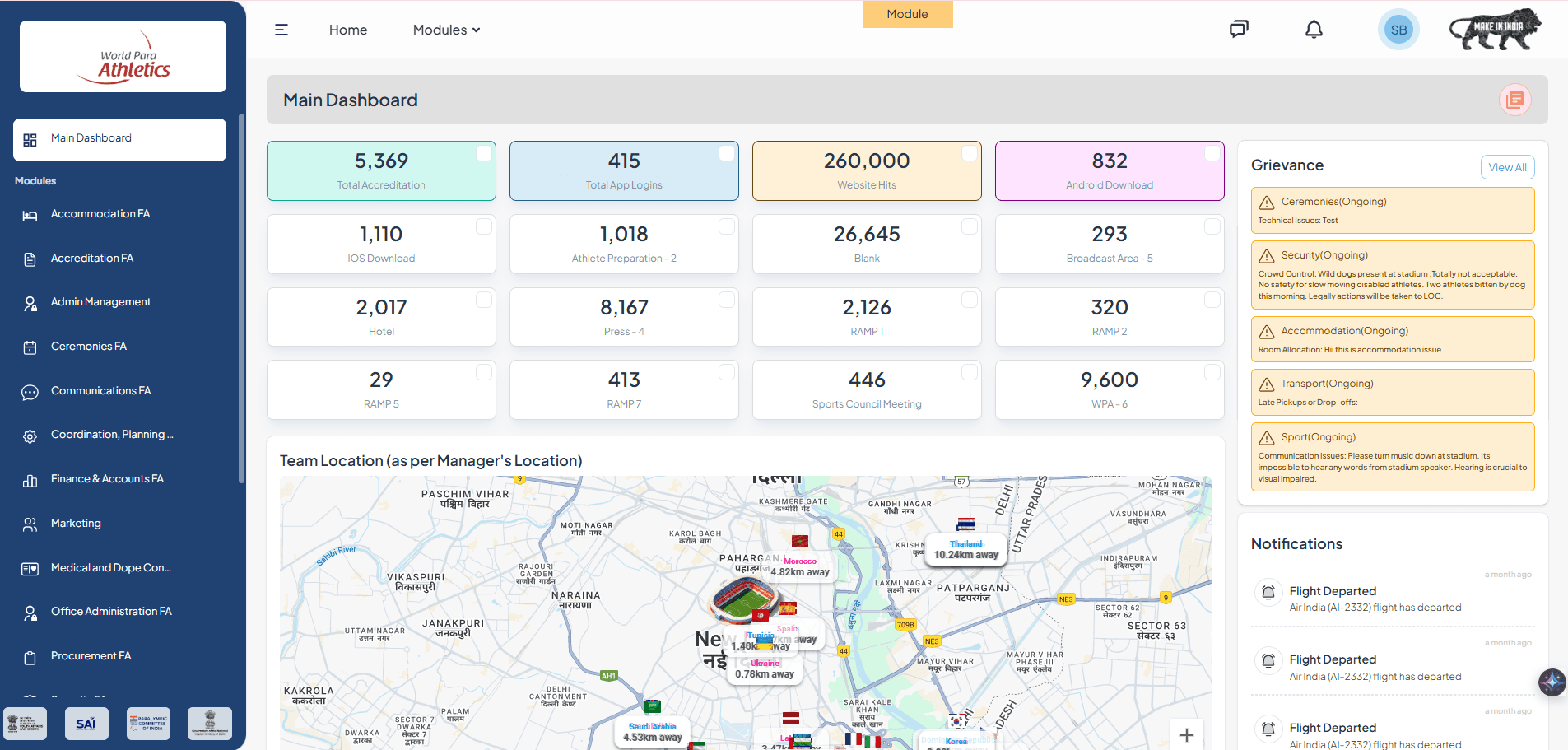The image size is (1568, 750).
Task: Click the floating sparkle assistant icon
Action: (x=1552, y=682)
